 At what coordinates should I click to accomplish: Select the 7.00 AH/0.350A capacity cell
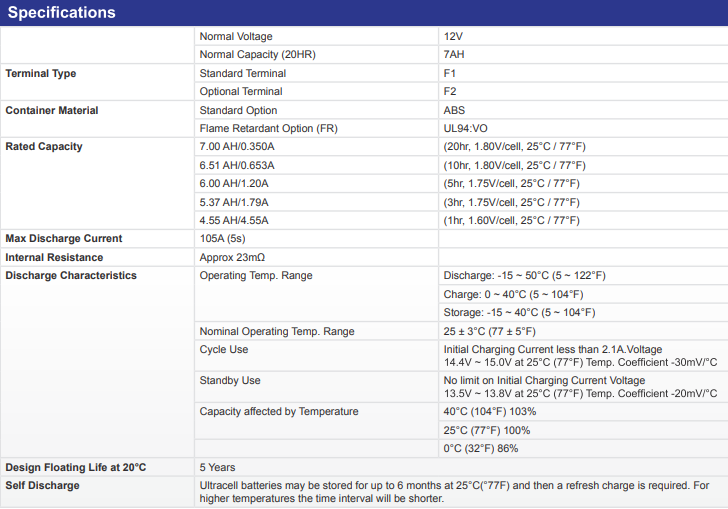(237, 147)
